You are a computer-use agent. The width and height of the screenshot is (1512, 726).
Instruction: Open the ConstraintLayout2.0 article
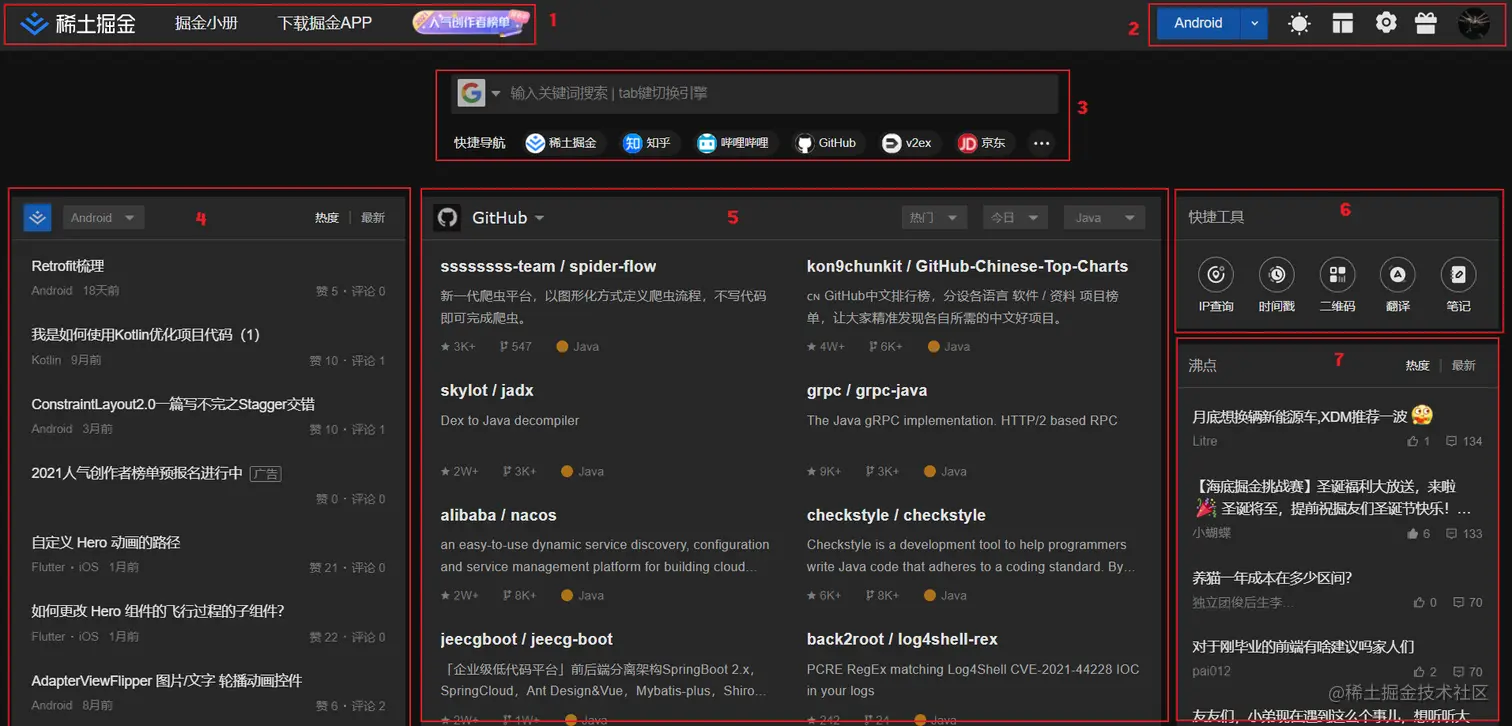173,404
